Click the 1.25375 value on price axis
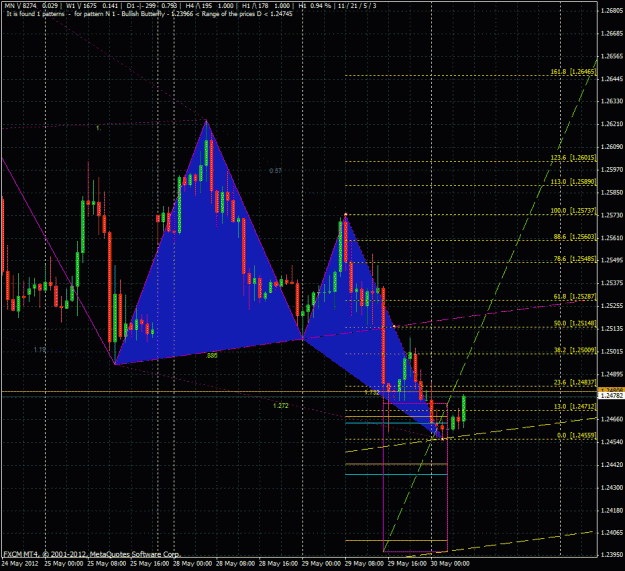The image size is (625, 571). 611,283
